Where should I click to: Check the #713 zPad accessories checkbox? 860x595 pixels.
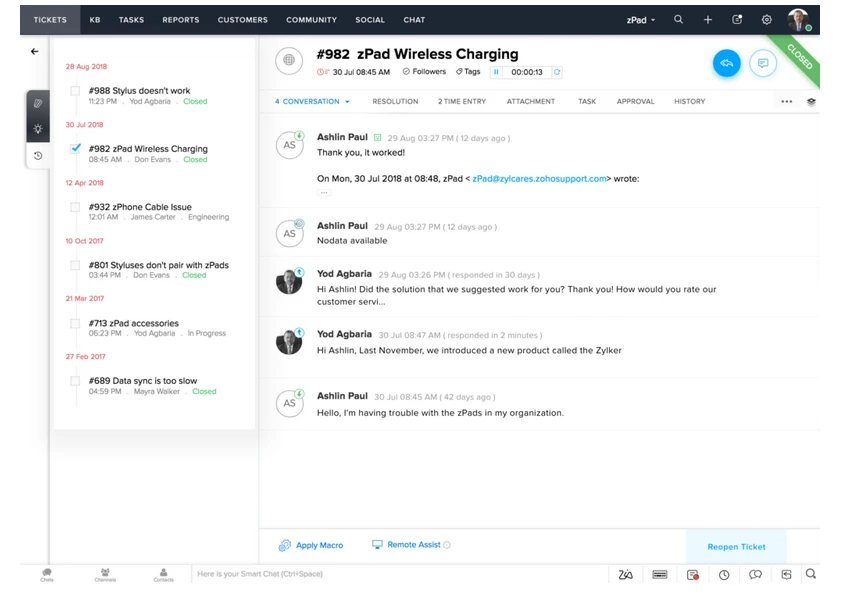click(75, 323)
